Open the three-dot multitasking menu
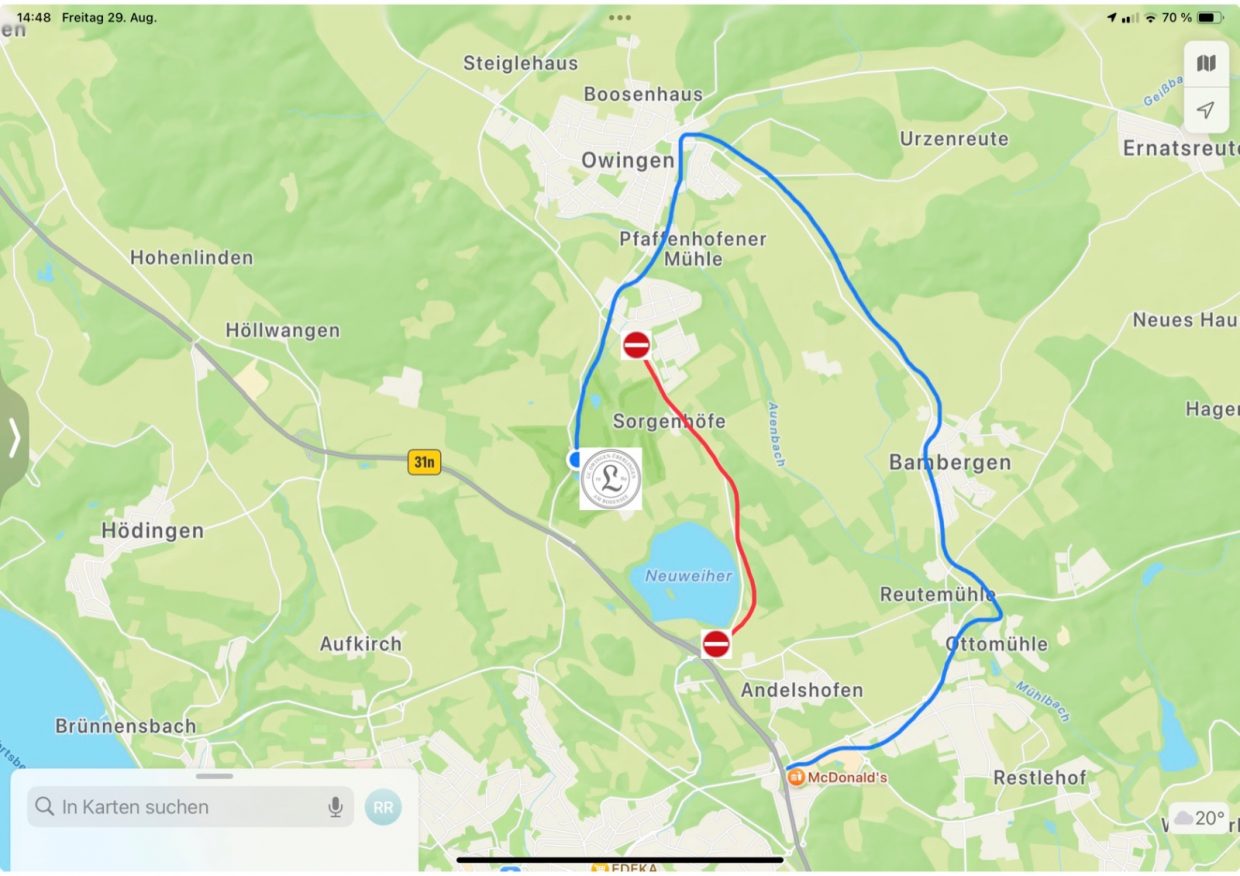 [620, 17]
